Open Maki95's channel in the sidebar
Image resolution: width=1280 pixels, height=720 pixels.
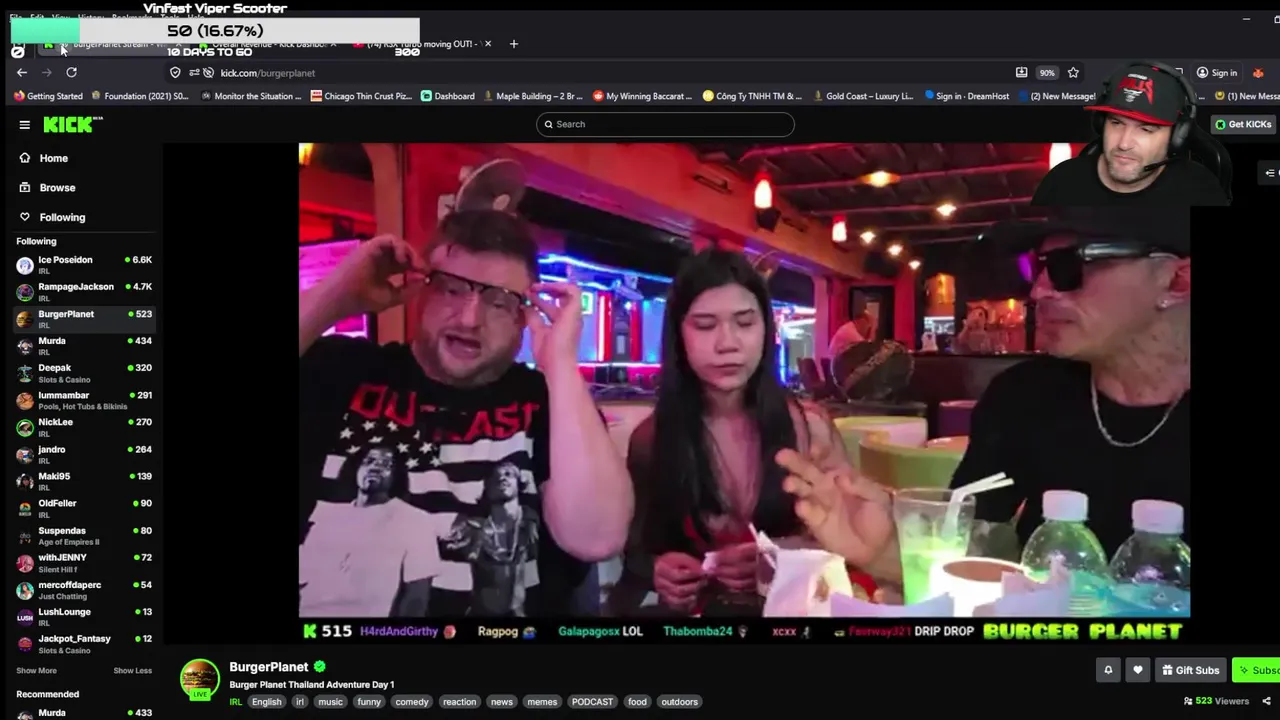point(84,481)
